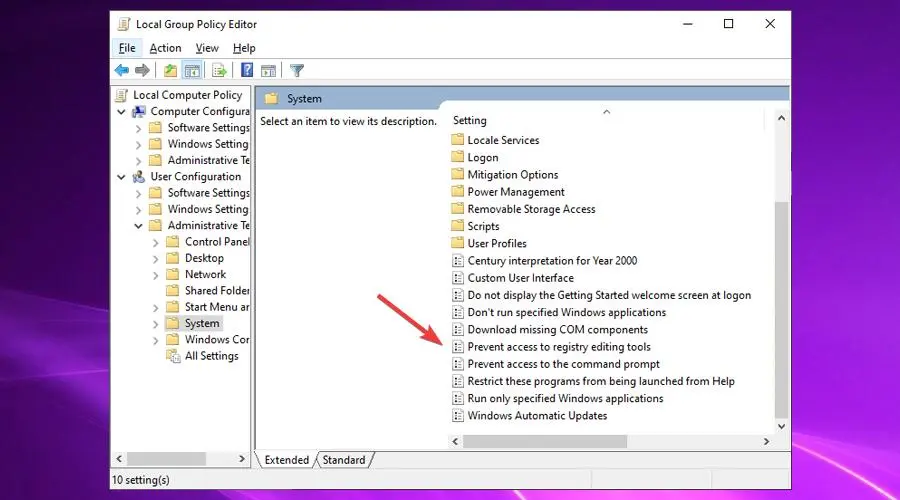
Task: Click the Back arrow toolbar icon
Action: pyautogui.click(x=122, y=70)
